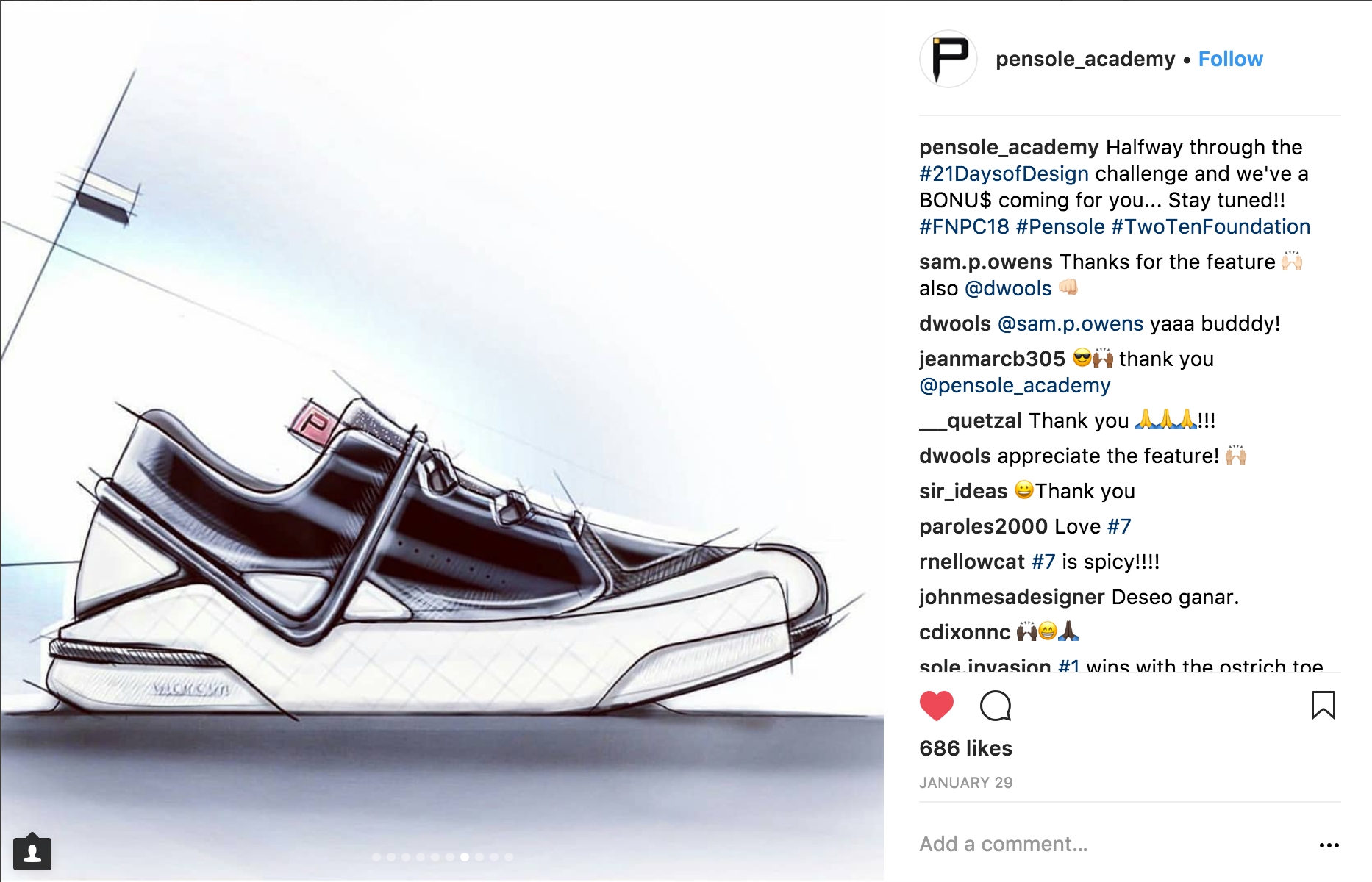Visit the @dwools mention in sam.p.owens comment
1372x882 pixels.
tap(1008, 288)
